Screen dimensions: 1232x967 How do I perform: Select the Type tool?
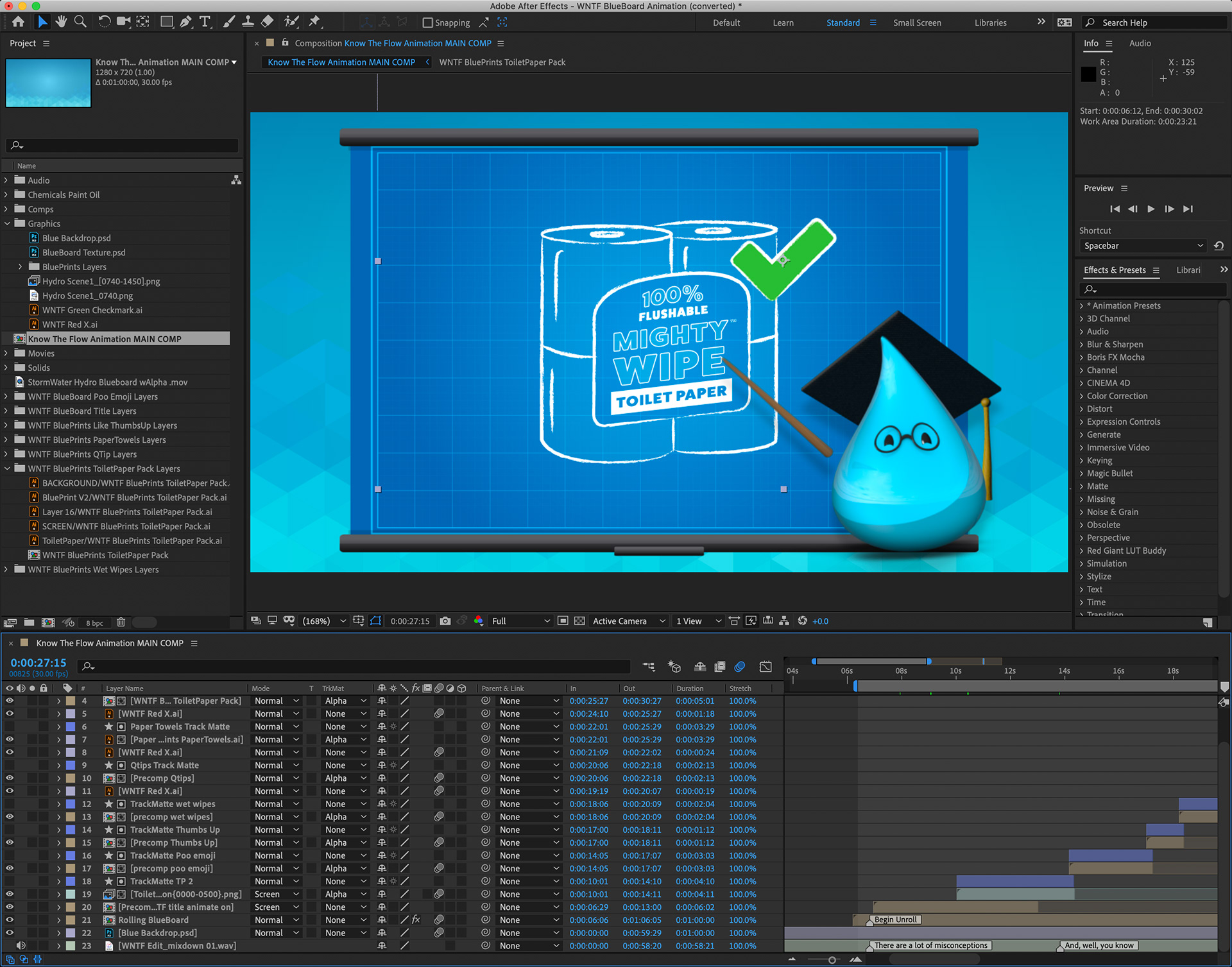pos(205,22)
